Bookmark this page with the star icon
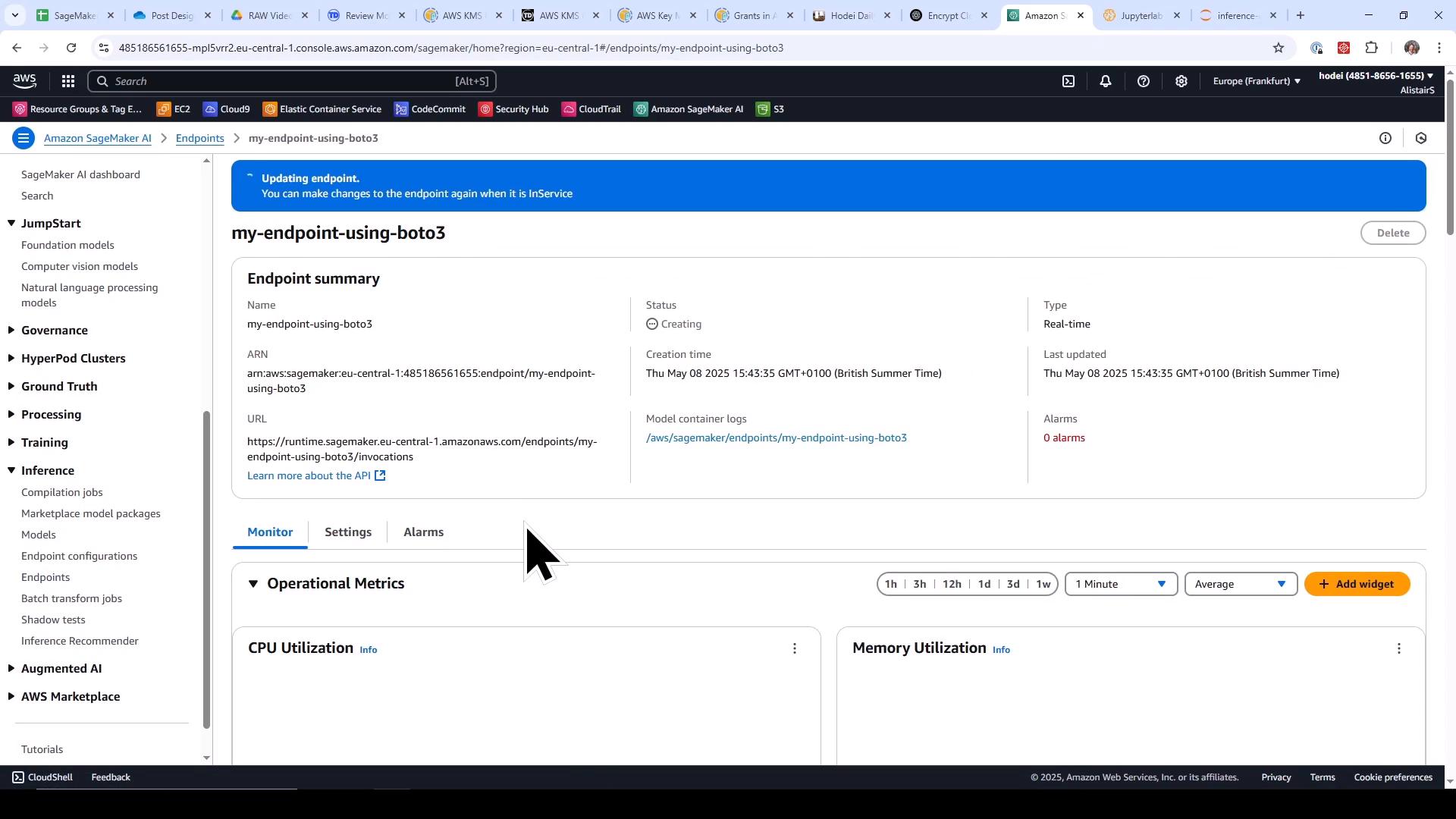1456x819 pixels. click(1279, 48)
